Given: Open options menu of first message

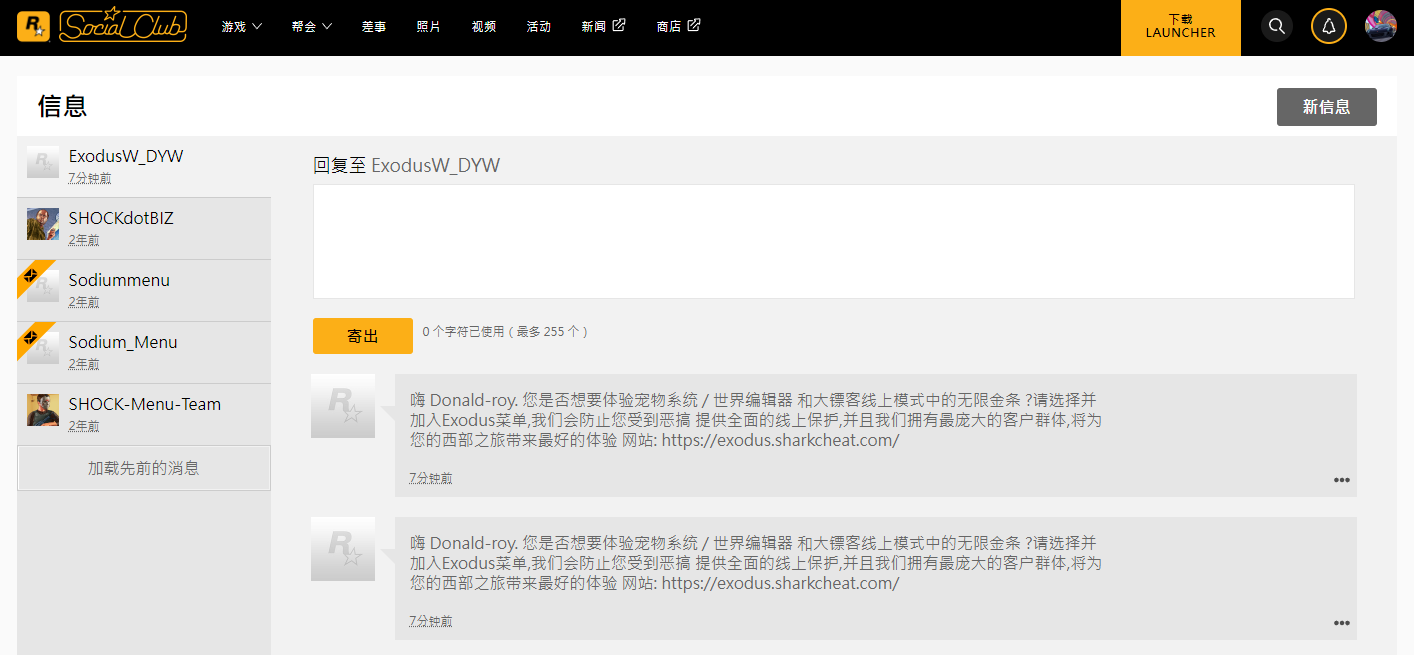Looking at the screenshot, I should point(1342,480).
